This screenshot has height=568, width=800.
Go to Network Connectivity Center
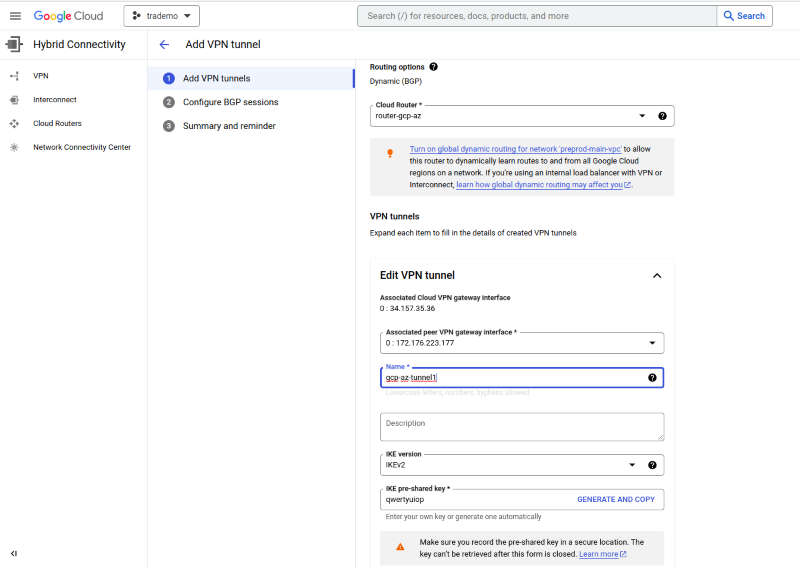click(81, 148)
